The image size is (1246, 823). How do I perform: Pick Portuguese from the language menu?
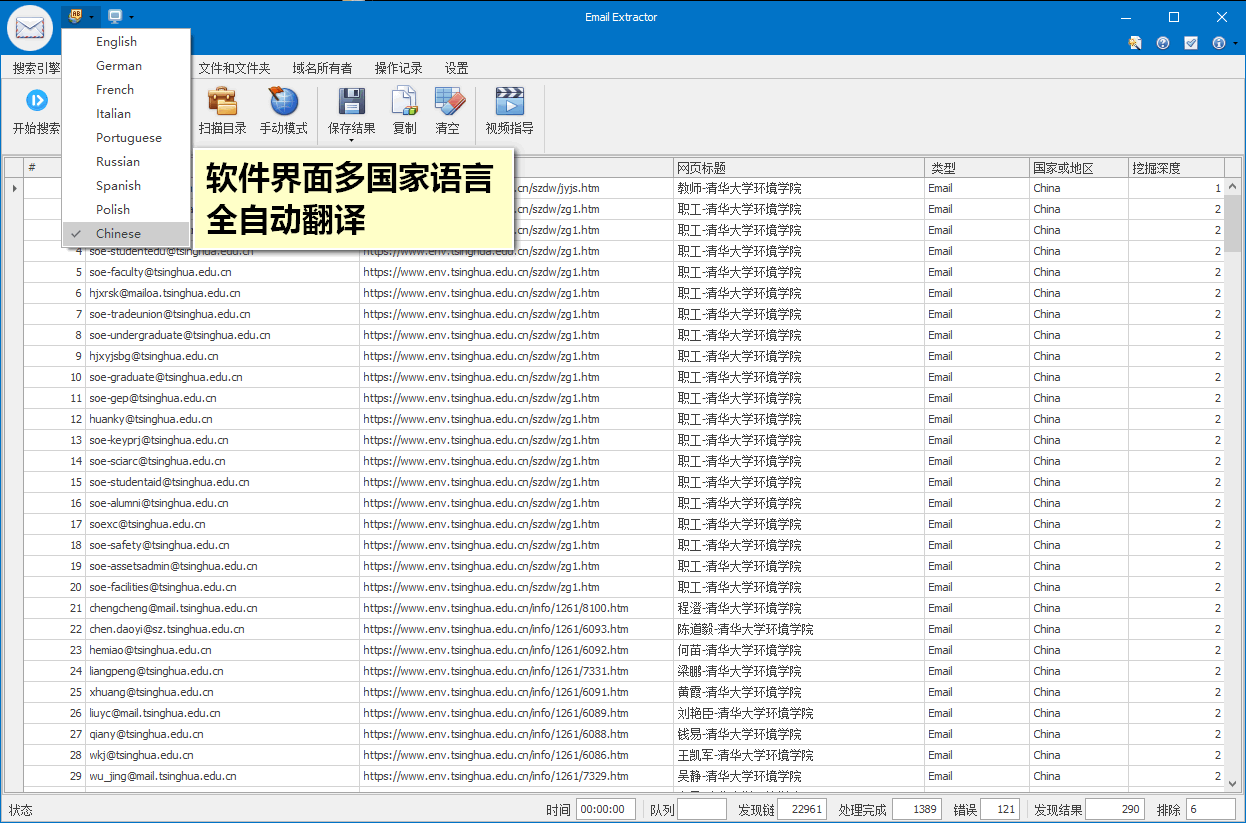point(126,138)
